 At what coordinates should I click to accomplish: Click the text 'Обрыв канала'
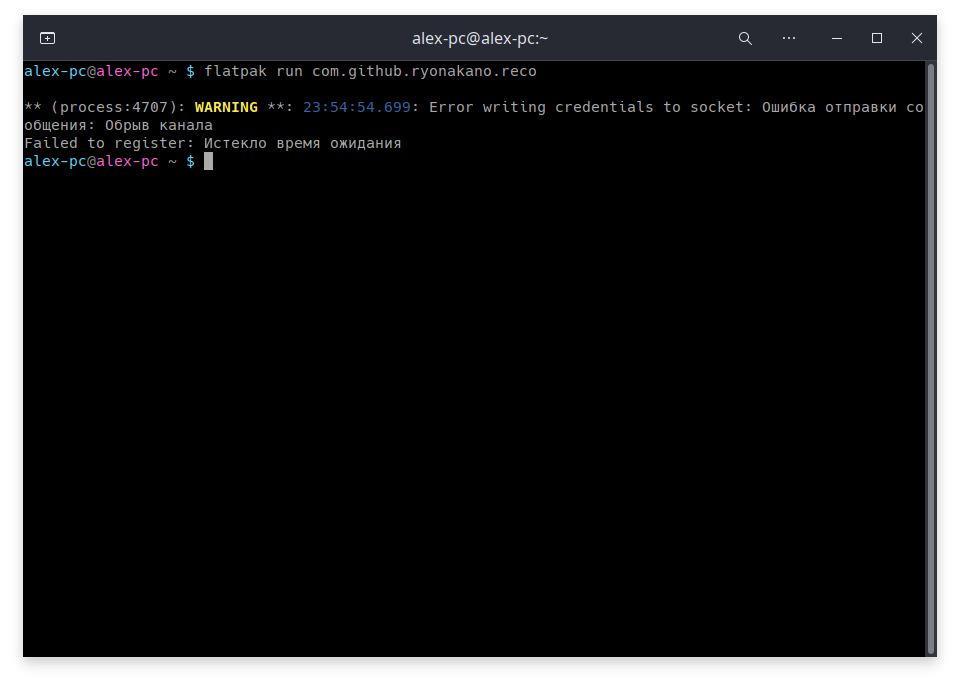click(159, 125)
